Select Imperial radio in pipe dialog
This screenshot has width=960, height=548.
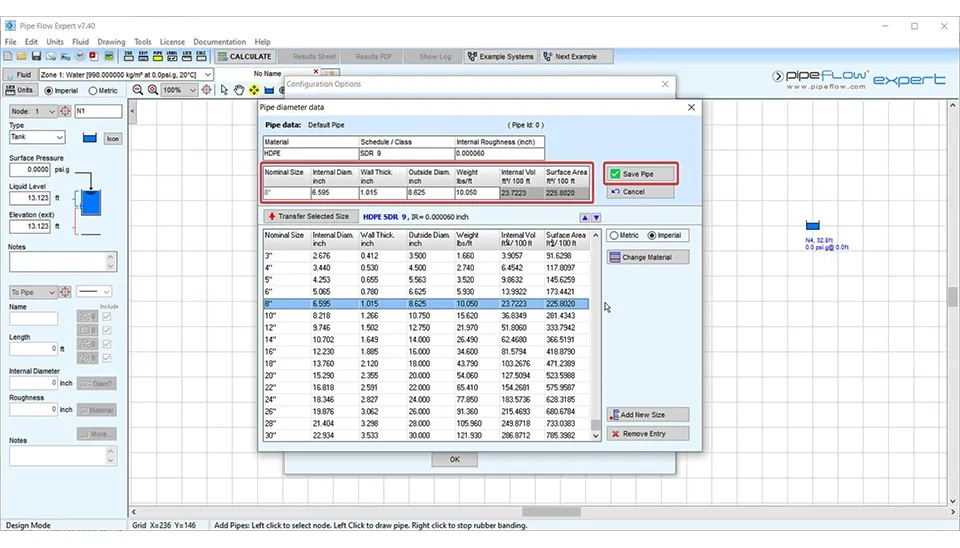[x=653, y=236]
